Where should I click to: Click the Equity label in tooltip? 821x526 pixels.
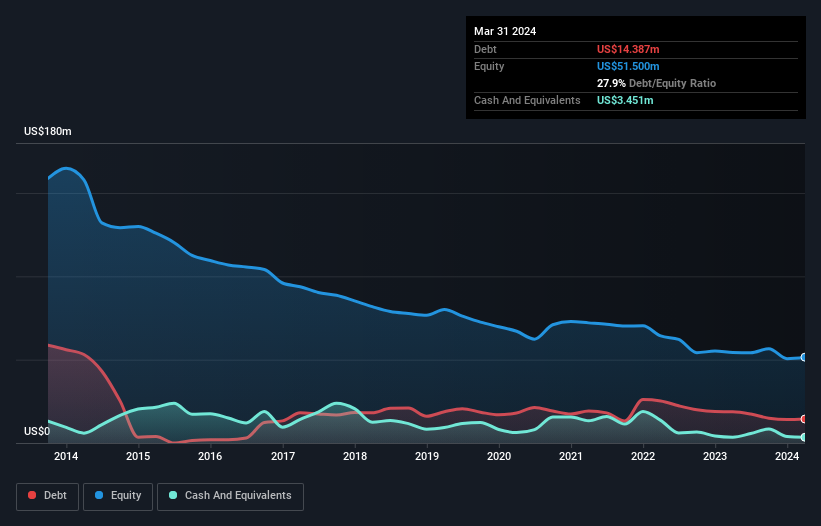point(489,66)
